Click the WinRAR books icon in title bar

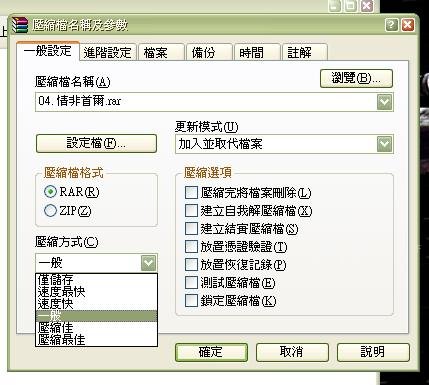pyautogui.click(x=20, y=25)
